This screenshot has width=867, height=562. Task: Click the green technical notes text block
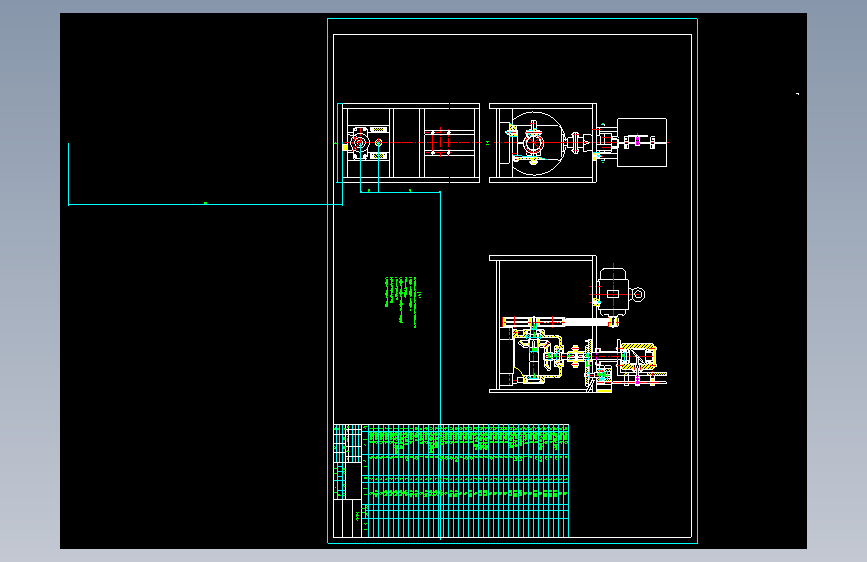(x=403, y=301)
